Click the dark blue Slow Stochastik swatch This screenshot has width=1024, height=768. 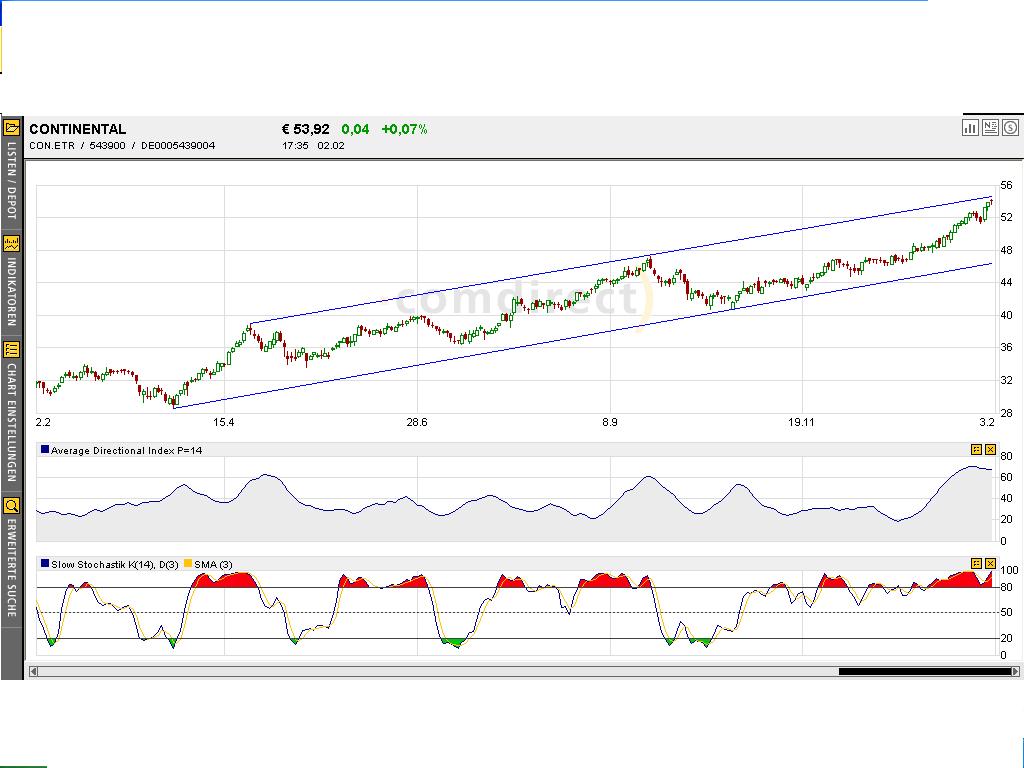45,563
